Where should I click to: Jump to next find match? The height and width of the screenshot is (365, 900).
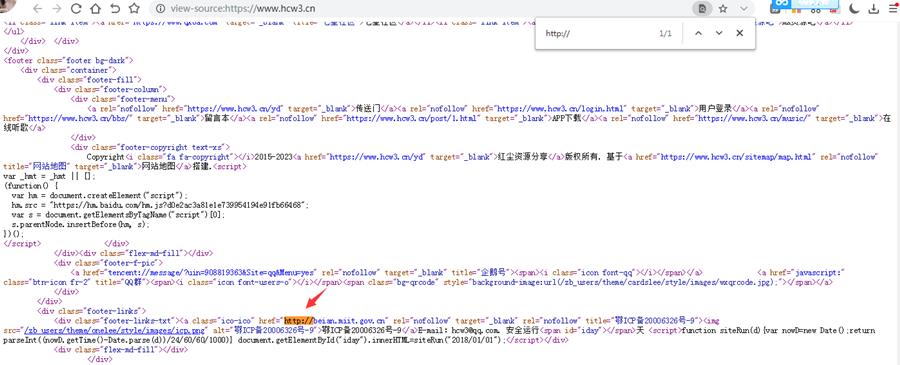coord(719,33)
